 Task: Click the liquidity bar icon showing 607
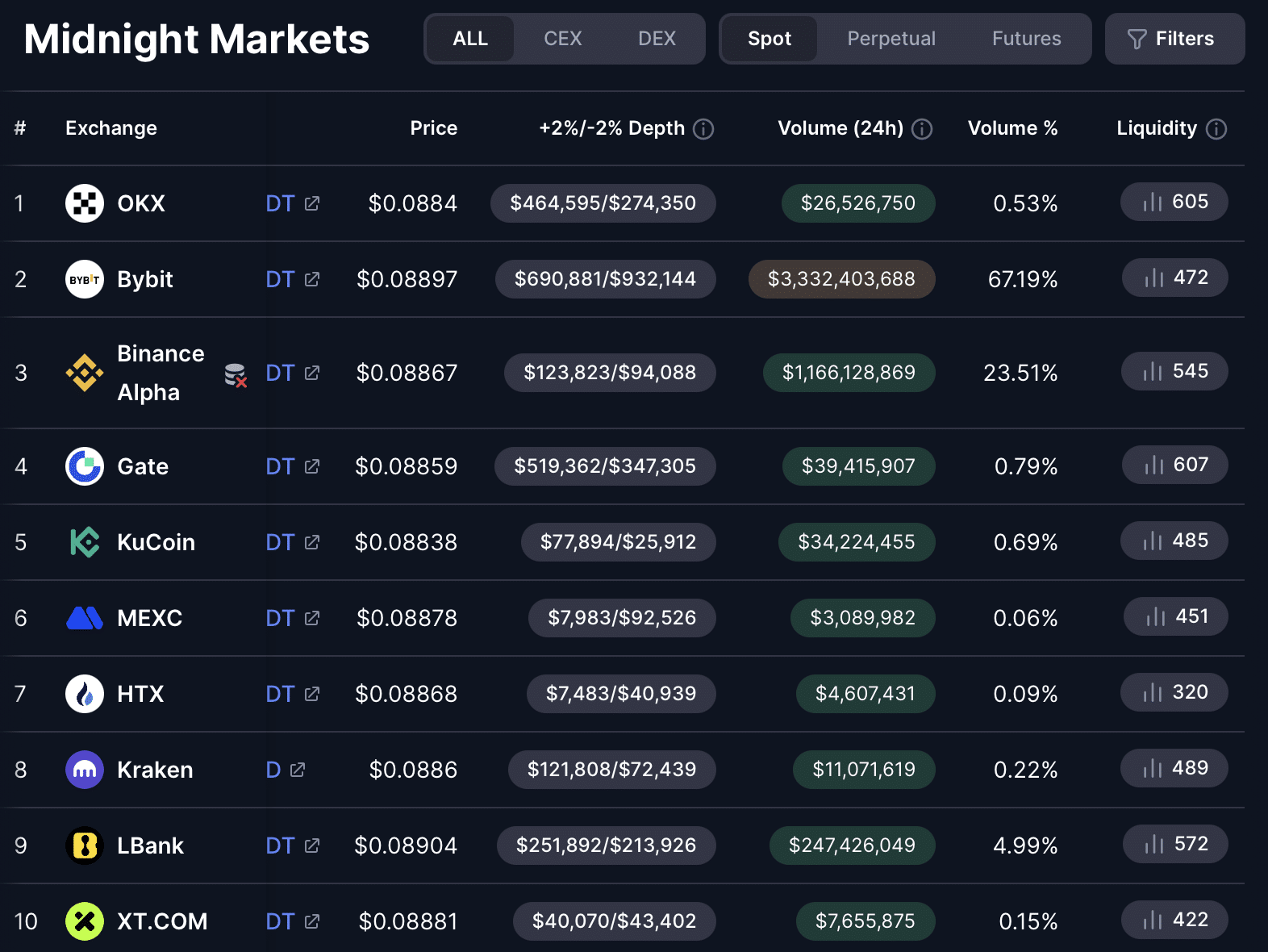[1153, 466]
